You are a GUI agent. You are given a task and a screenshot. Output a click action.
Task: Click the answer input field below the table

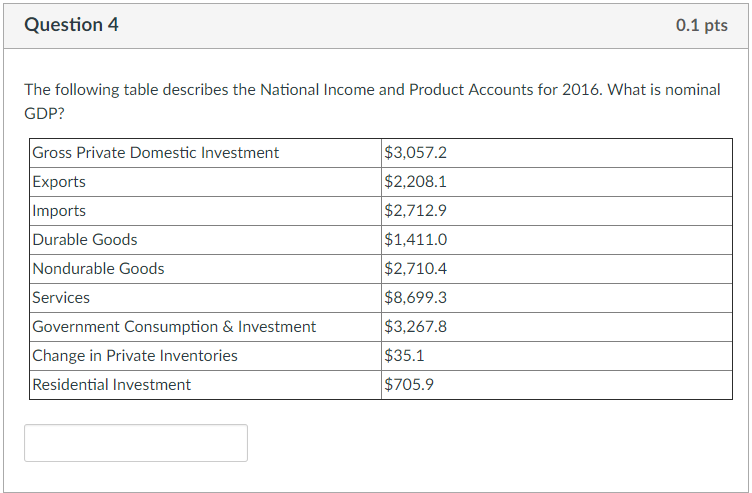[x=136, y=443]
